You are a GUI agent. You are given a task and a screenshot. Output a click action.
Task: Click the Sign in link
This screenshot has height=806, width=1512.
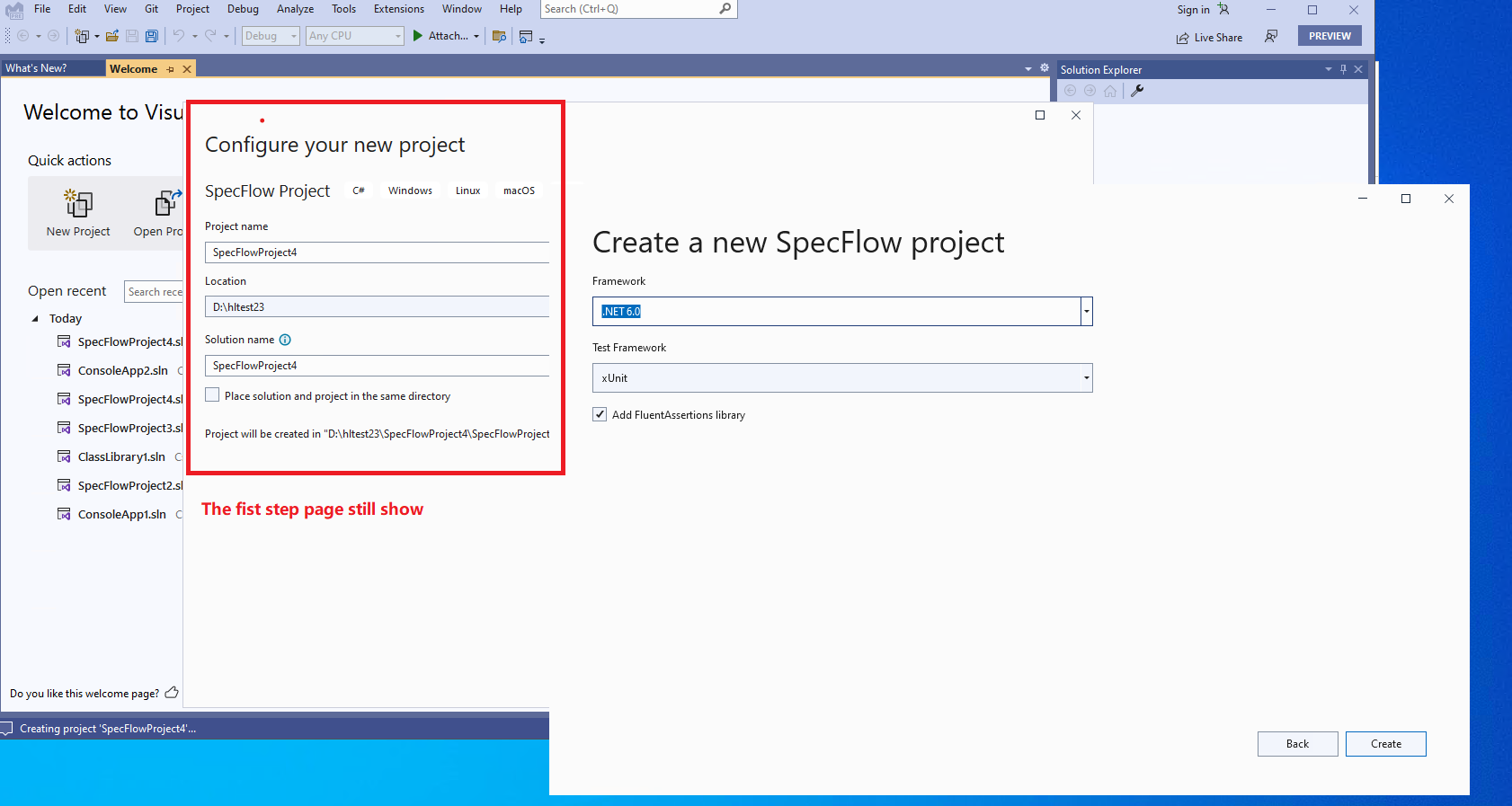1193,10
